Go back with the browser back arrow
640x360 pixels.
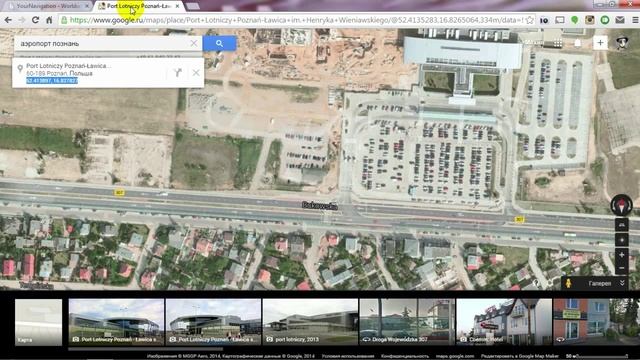pos(8,20)
